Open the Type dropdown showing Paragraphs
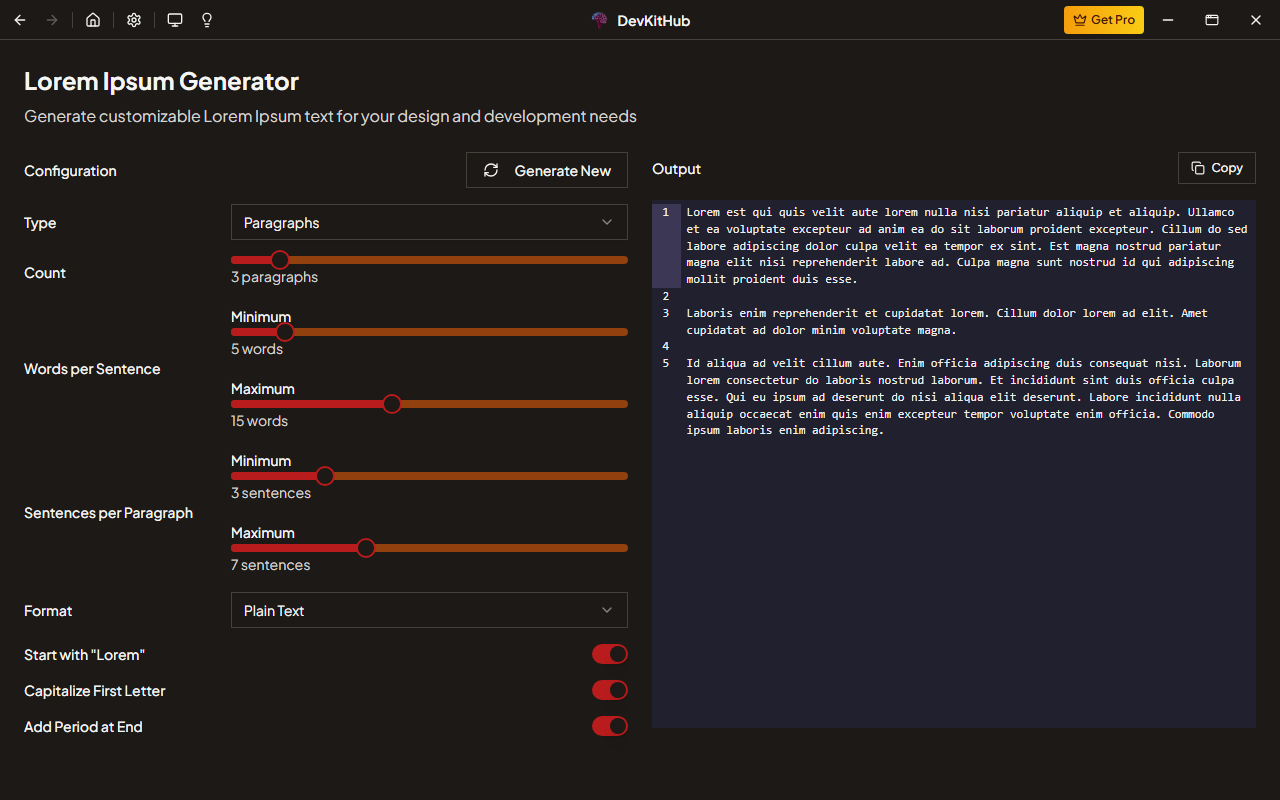The width and height of the screenshot is (1280, 800). 429,222
